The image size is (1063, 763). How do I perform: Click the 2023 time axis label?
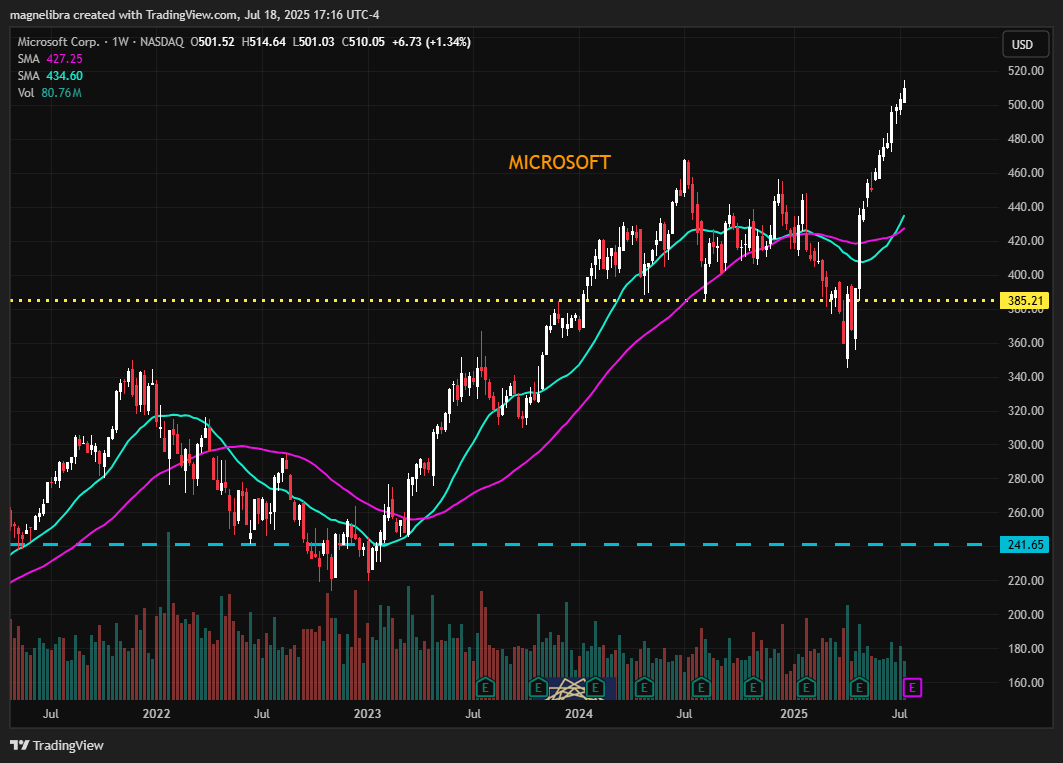pyautogui.click(x=367, y=713)
